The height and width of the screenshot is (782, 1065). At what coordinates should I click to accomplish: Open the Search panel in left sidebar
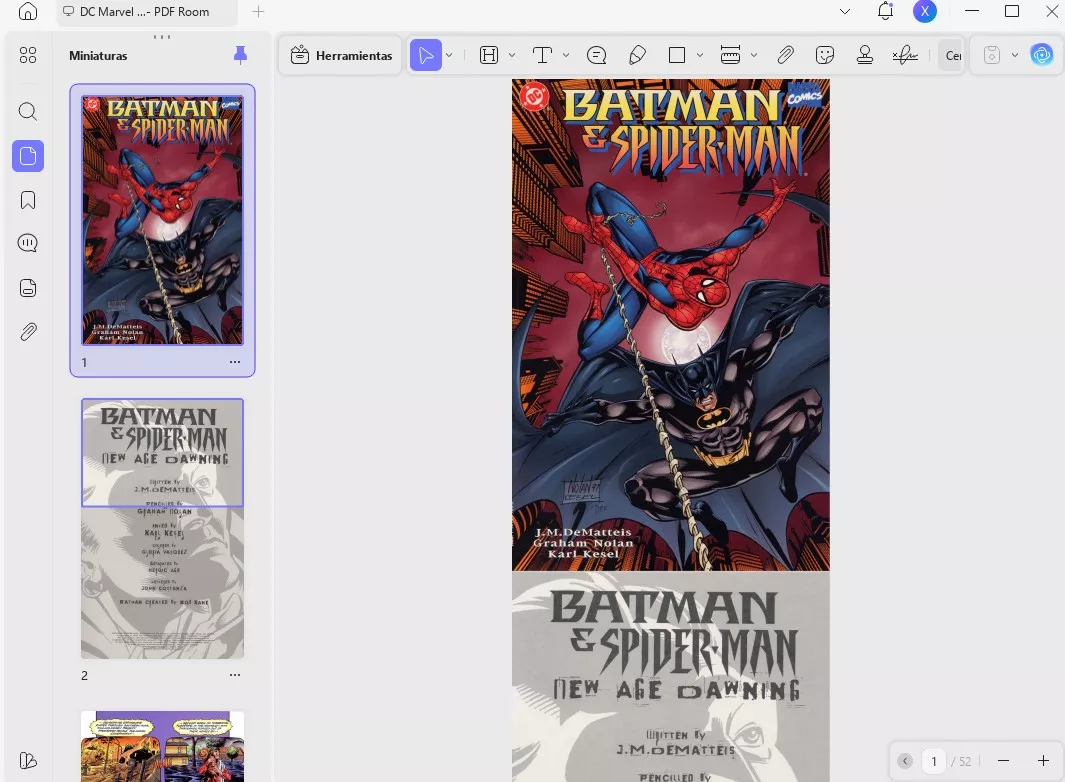(28, 111)
